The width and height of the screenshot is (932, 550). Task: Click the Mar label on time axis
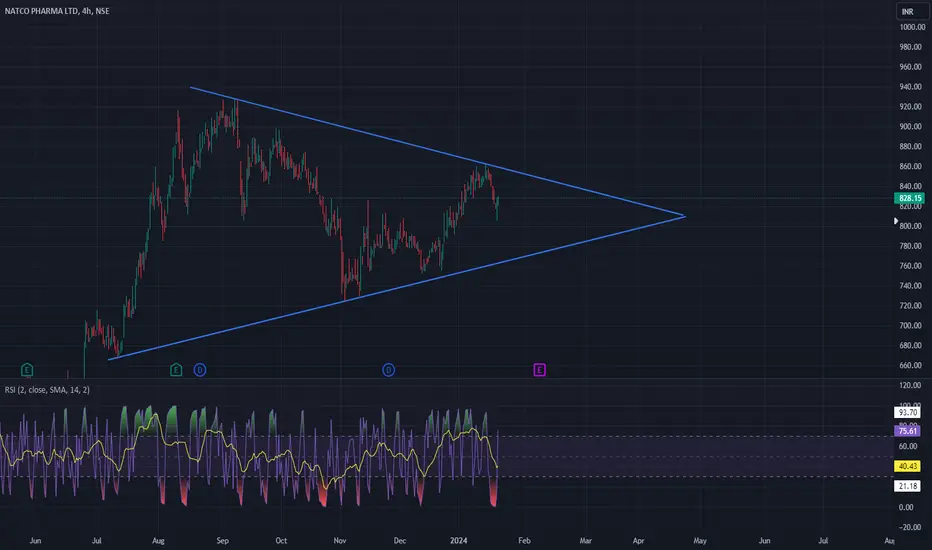click(585, 540)
